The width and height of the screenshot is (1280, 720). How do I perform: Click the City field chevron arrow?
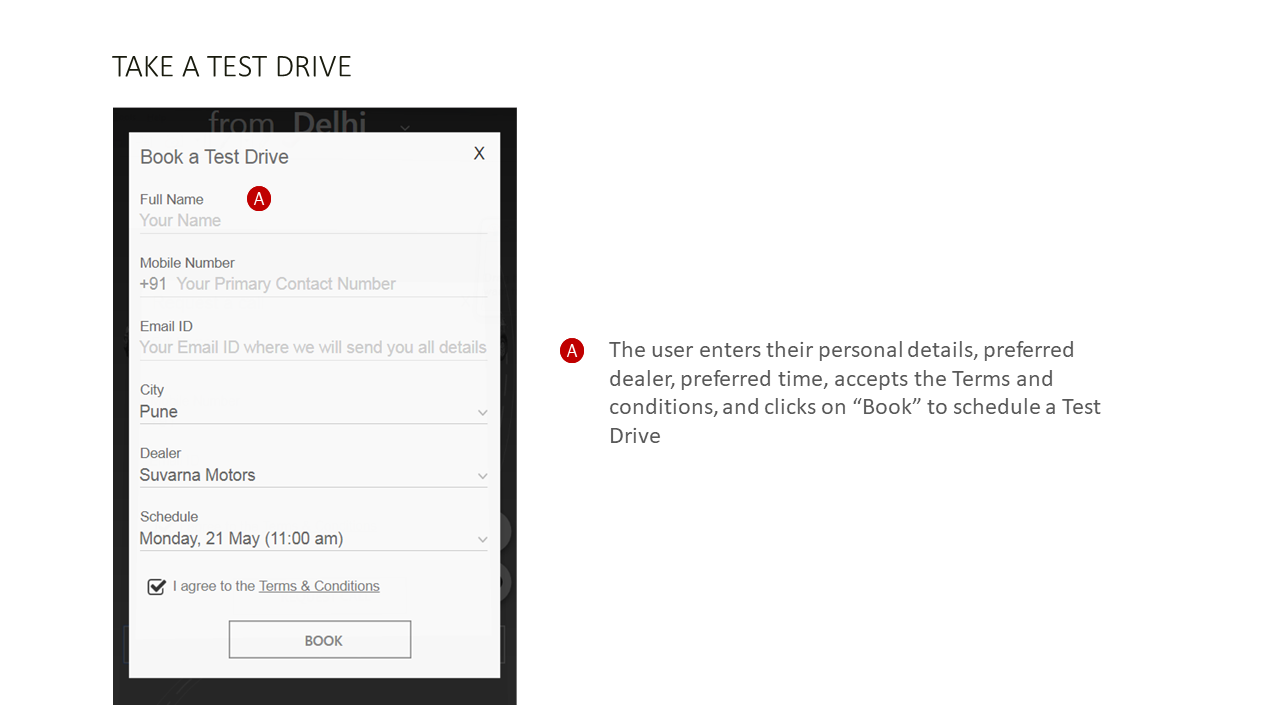pos(482,413)
